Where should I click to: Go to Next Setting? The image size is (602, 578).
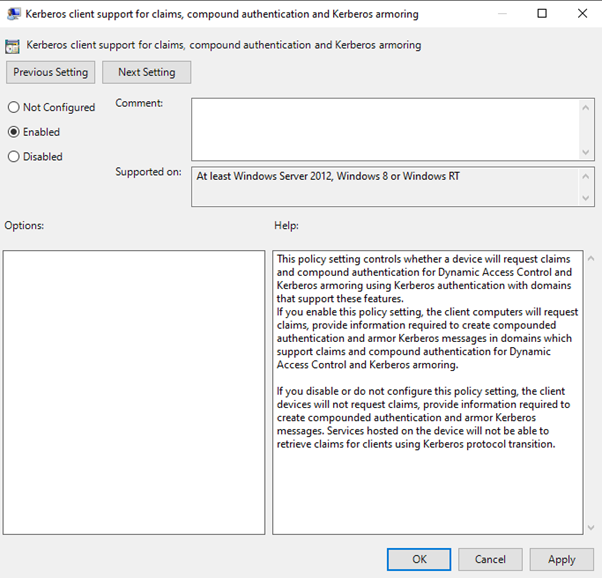point(146,72)
